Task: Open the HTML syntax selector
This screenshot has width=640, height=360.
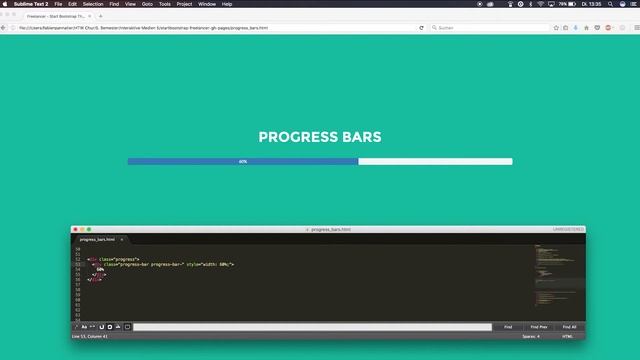Action: (x=567, y=337)
